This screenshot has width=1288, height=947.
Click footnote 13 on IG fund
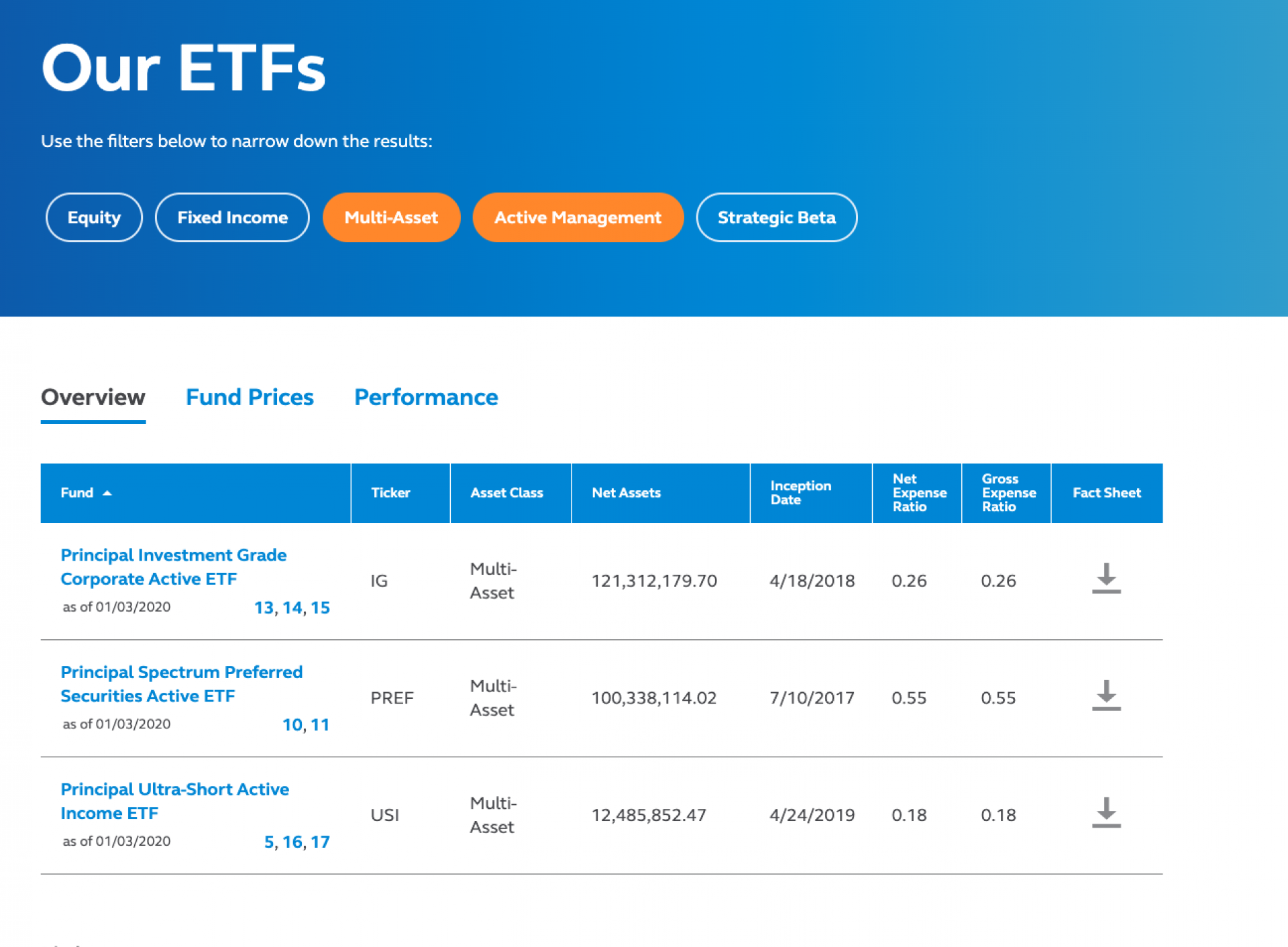click(264, 608)
